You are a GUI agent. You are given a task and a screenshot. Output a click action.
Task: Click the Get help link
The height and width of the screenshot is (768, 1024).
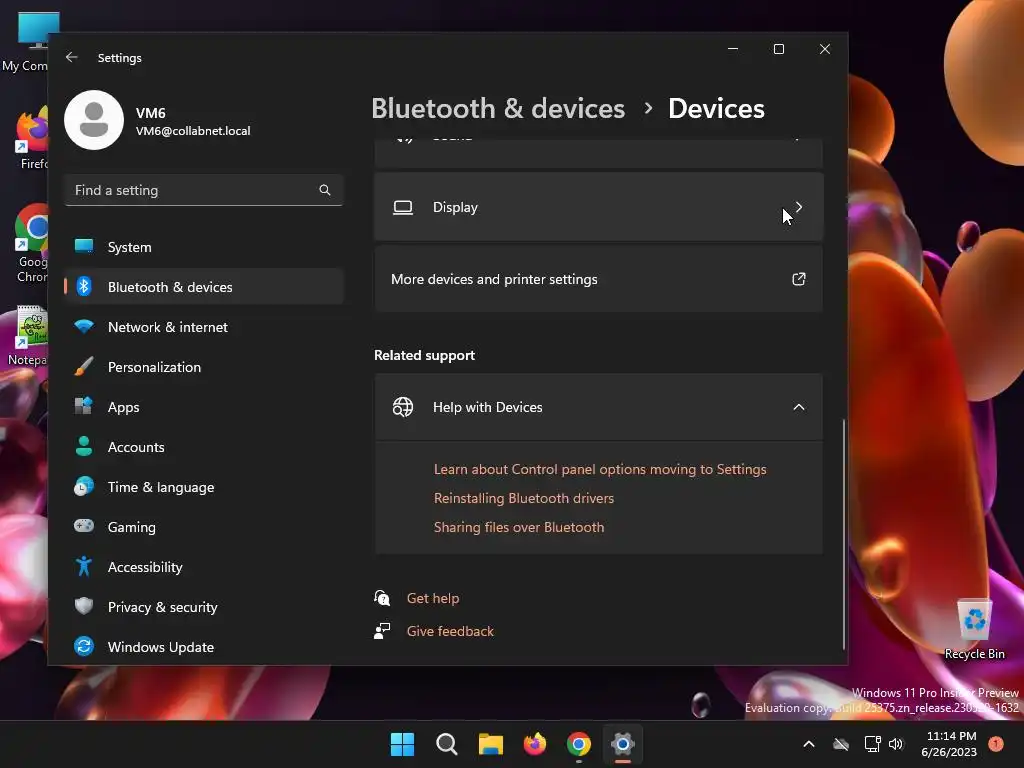(x=433, y=598)
